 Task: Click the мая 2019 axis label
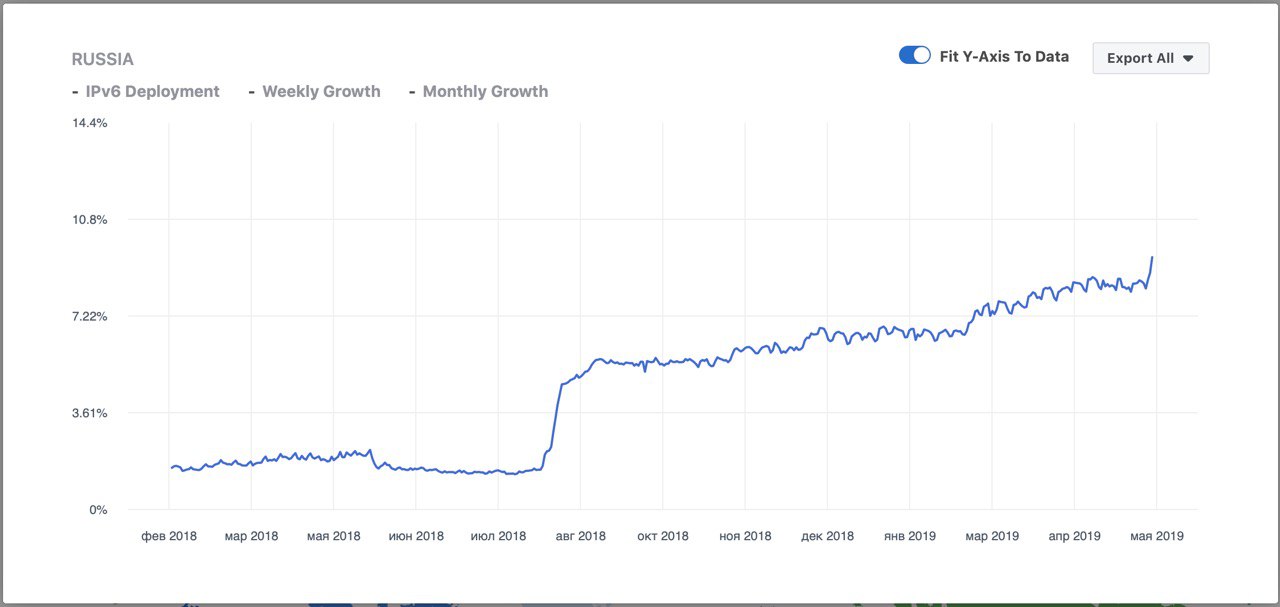pos(1156,536)
